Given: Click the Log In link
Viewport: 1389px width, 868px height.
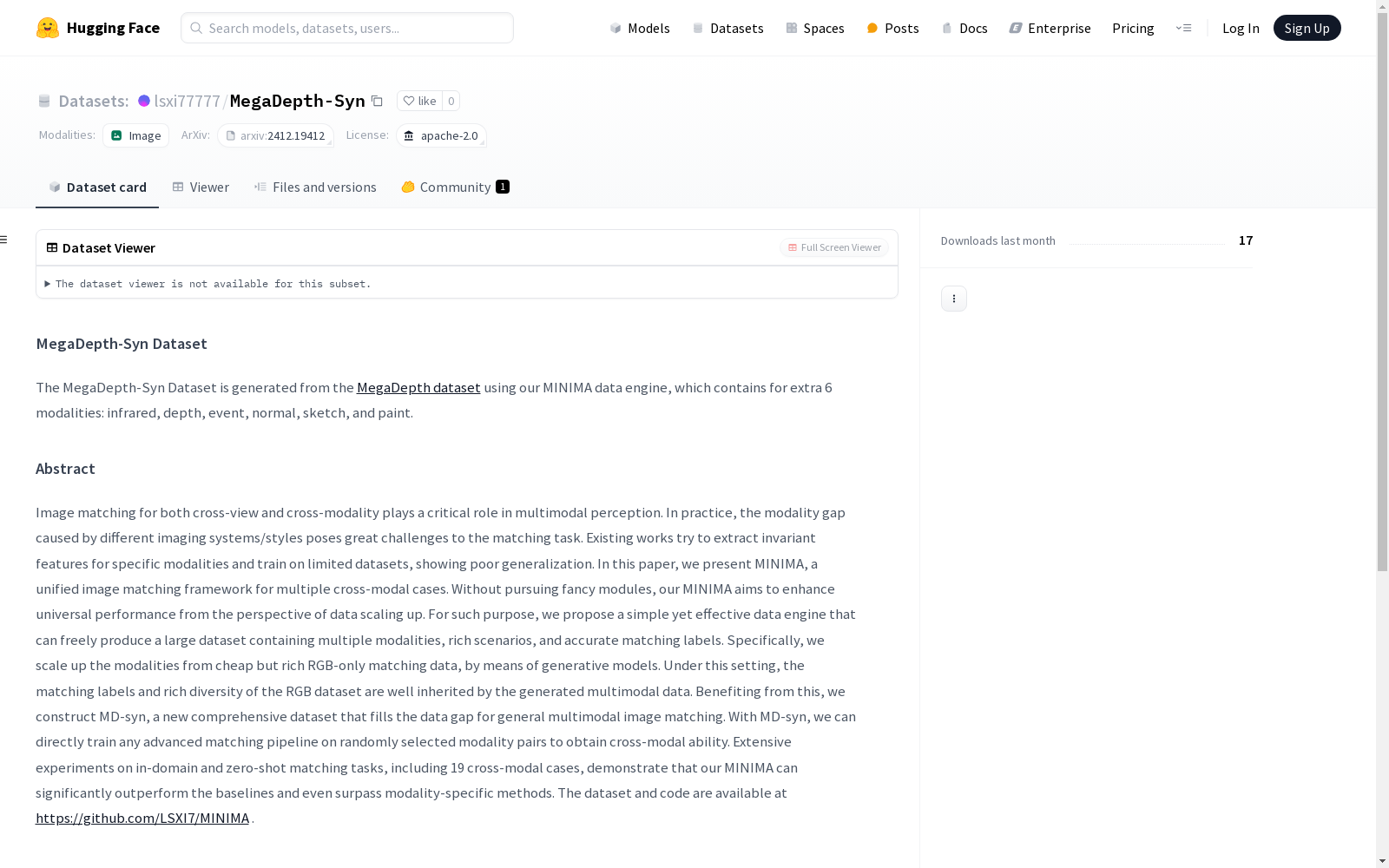Looking at the screenshot, I should [1241, 28].
